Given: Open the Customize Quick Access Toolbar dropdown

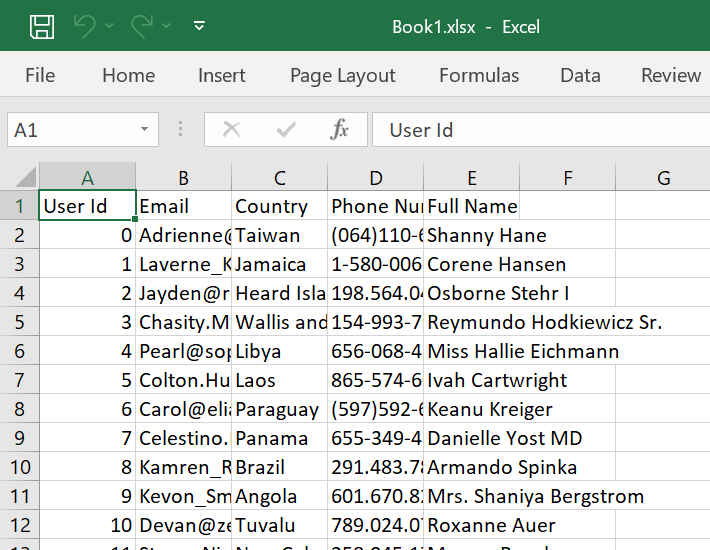Looking at the screenshot, I should click(x=199, y=27).
